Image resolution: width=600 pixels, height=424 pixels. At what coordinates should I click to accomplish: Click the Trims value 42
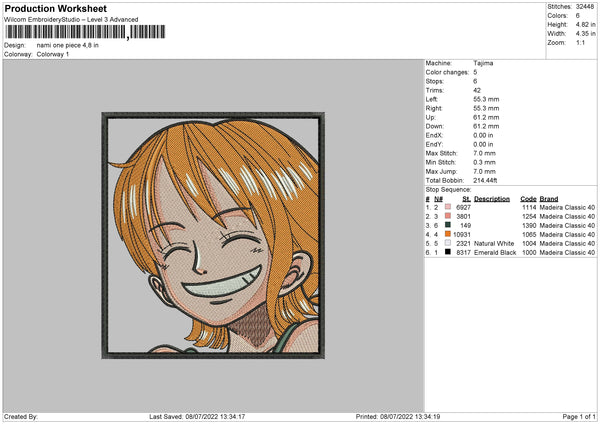[x=477, y=90]
